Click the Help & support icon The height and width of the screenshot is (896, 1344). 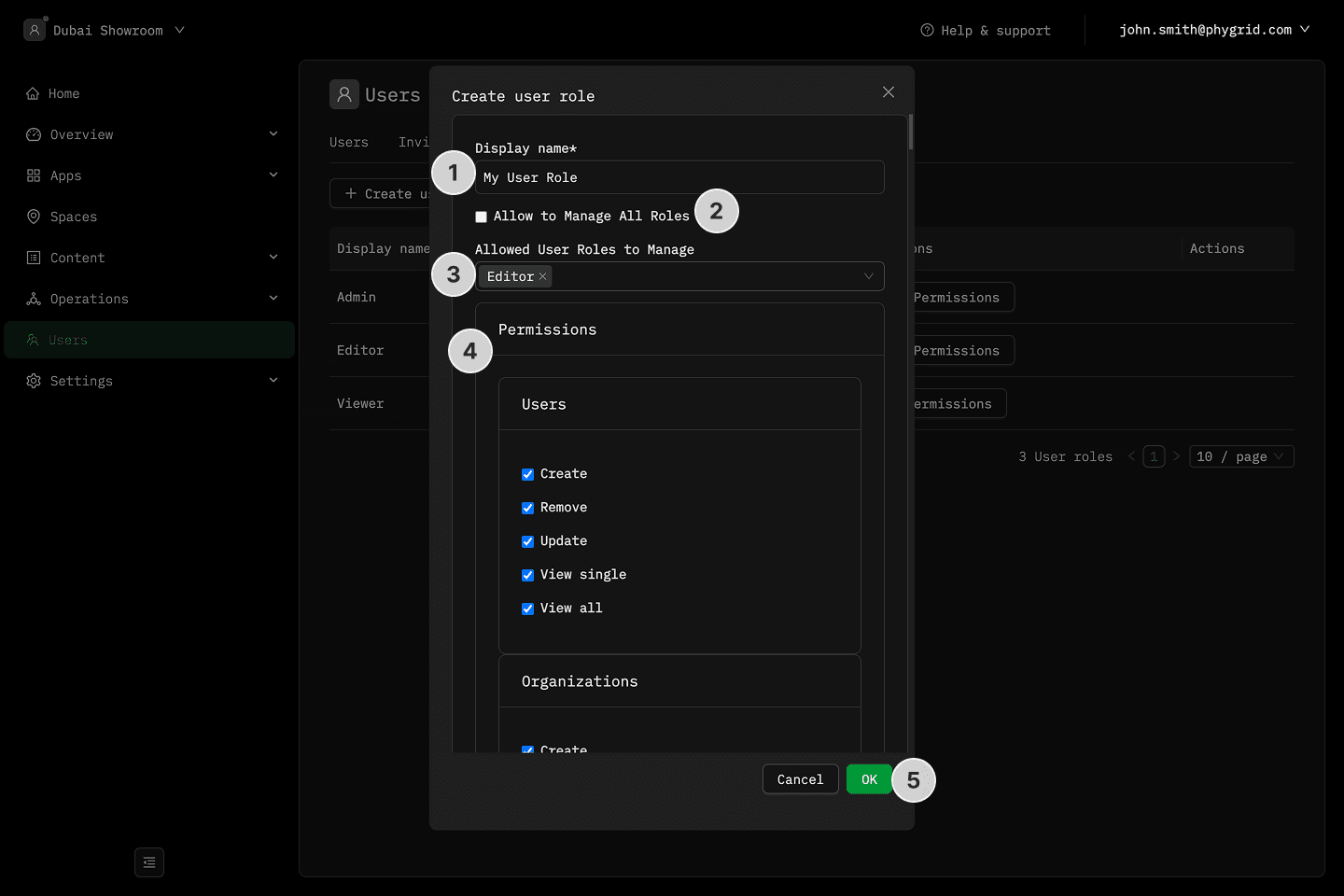coord(927,30)
